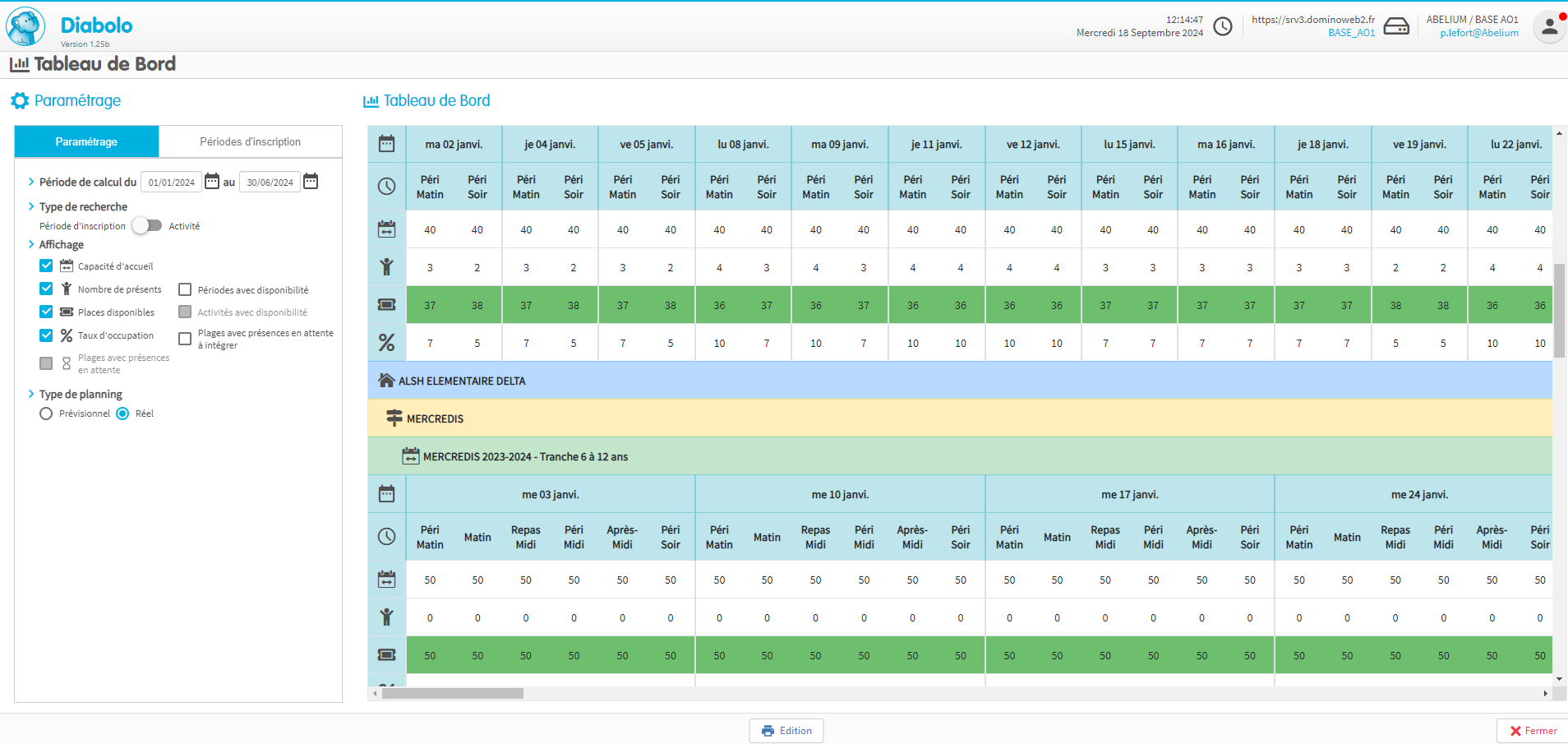Enable Périodes avec disponibilité checkbox

coord(185,289)
